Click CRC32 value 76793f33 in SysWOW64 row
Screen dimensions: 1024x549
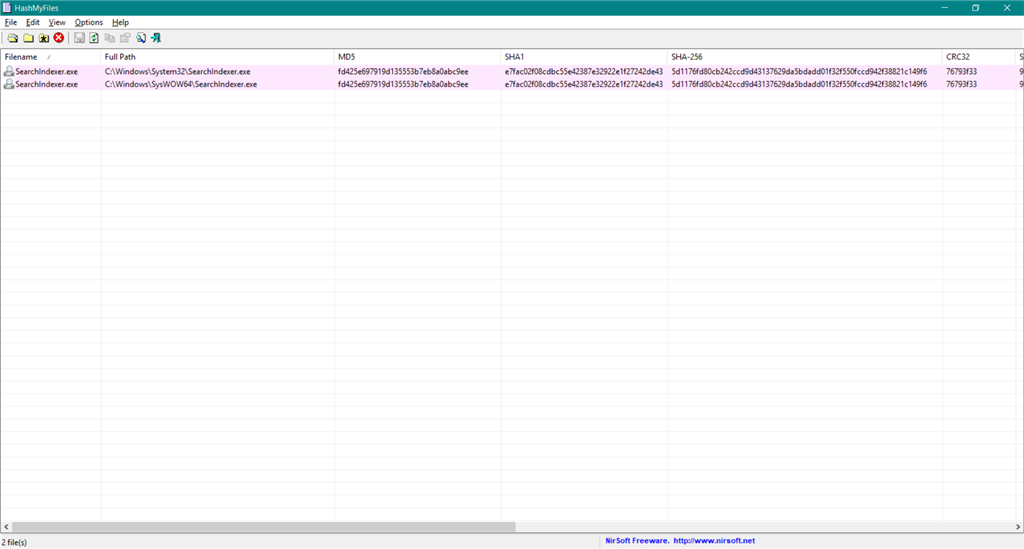pyautogui.click(x=961, y=84)
